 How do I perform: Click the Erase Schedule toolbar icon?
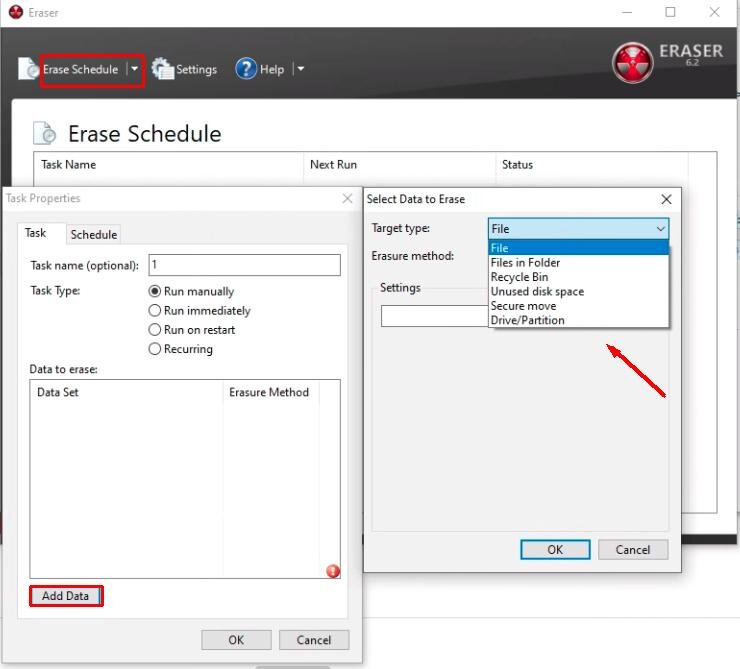tap(28, 69)
